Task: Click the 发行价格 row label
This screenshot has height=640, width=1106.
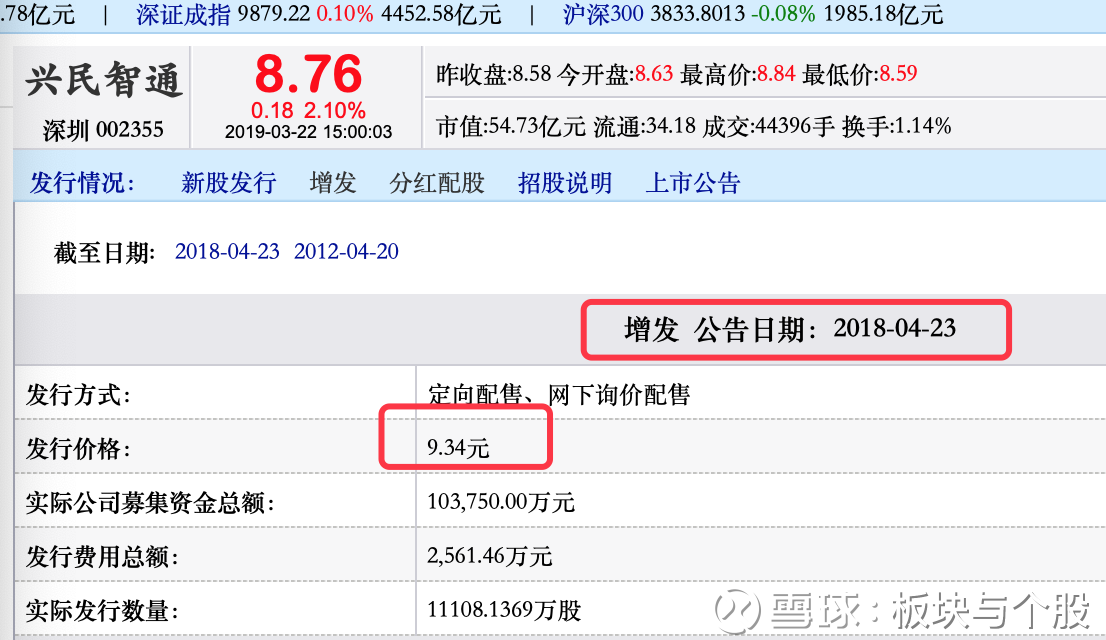Action: [x=78, y=448]
